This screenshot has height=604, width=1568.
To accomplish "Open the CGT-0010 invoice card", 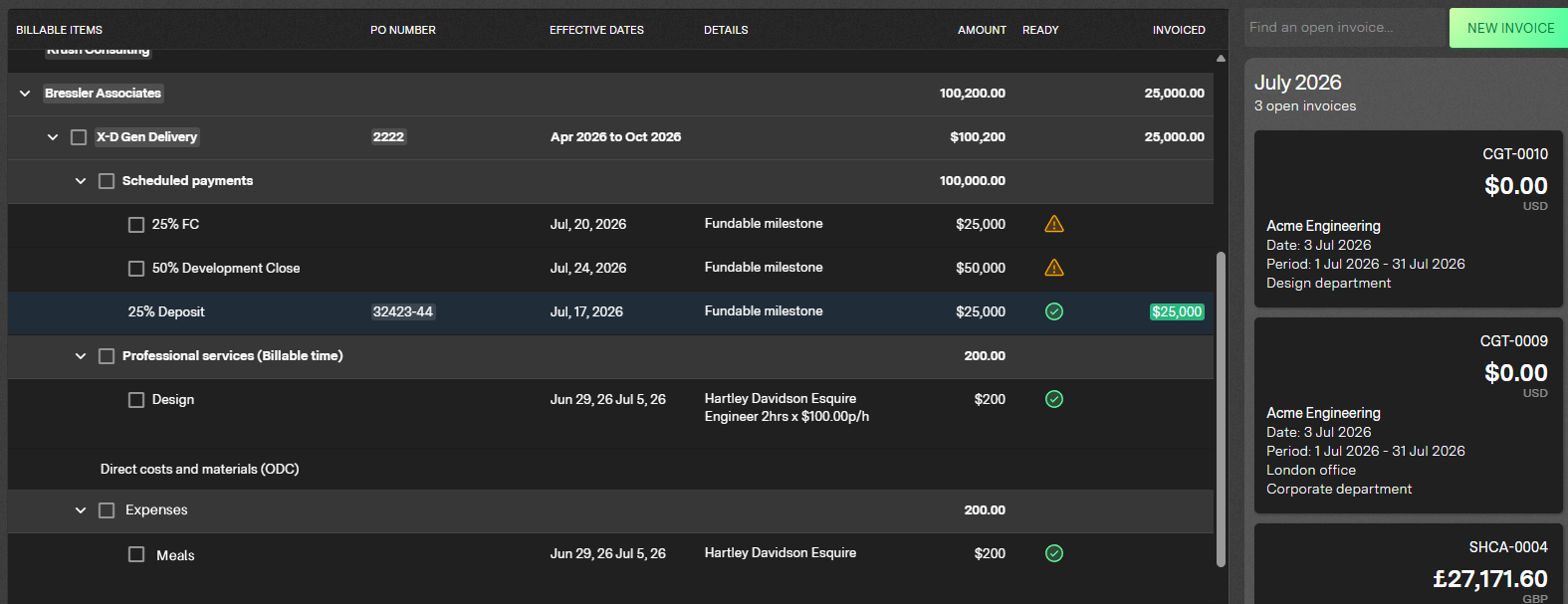I will tap(1408, 219).
